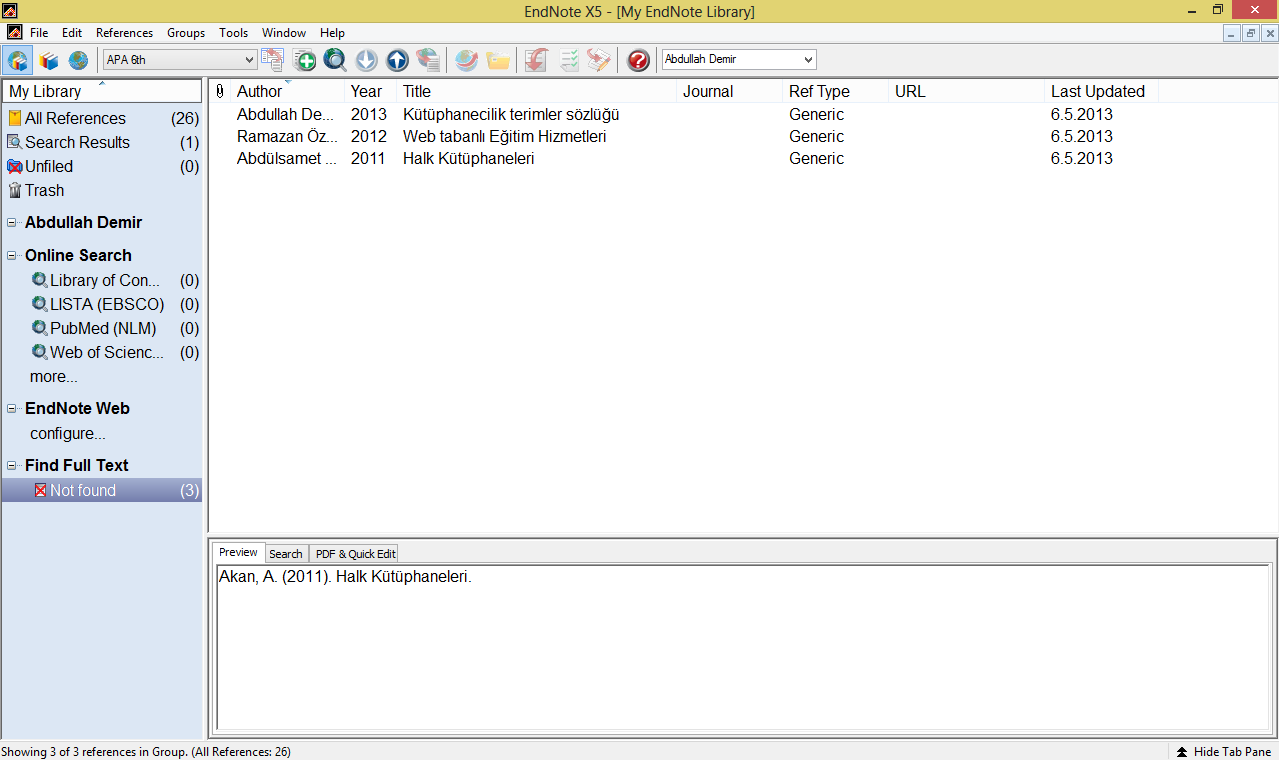Click configure... under EndNote Web
The height and width of the screenshot is (760, 1279).
(68, 434)
